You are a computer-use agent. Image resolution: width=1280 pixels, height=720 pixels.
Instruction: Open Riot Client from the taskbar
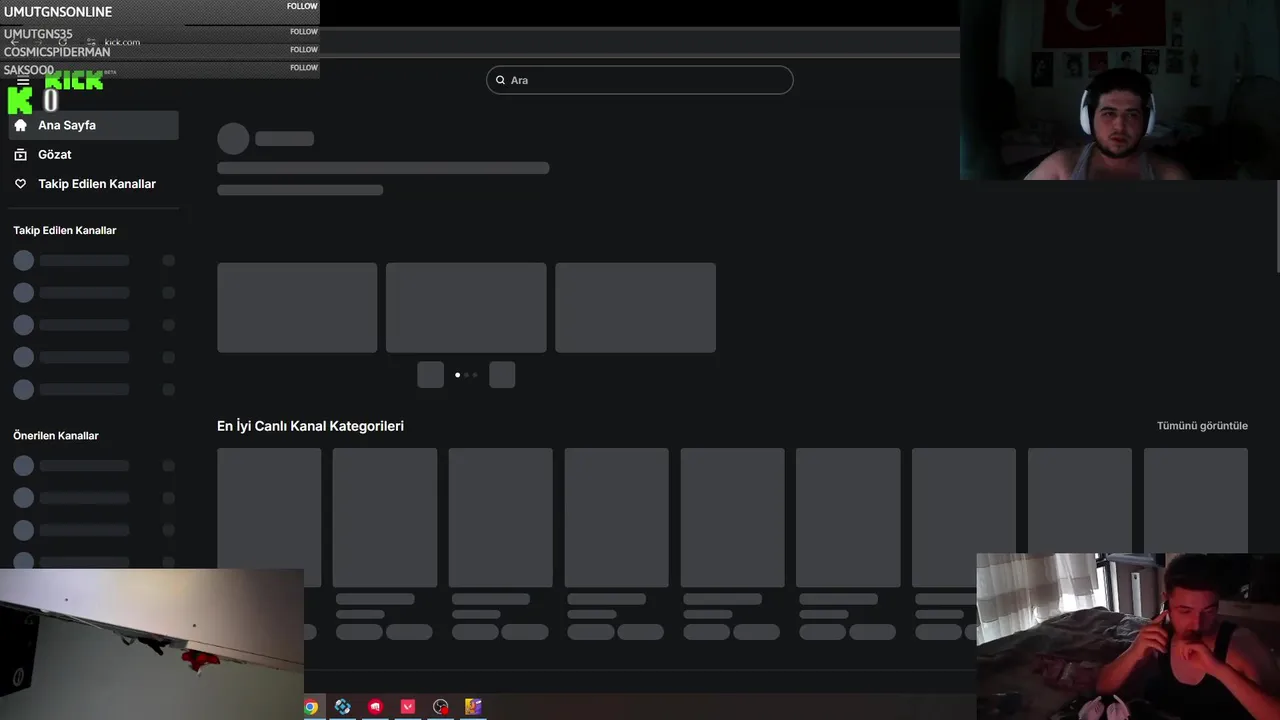(x=375, y=707)
